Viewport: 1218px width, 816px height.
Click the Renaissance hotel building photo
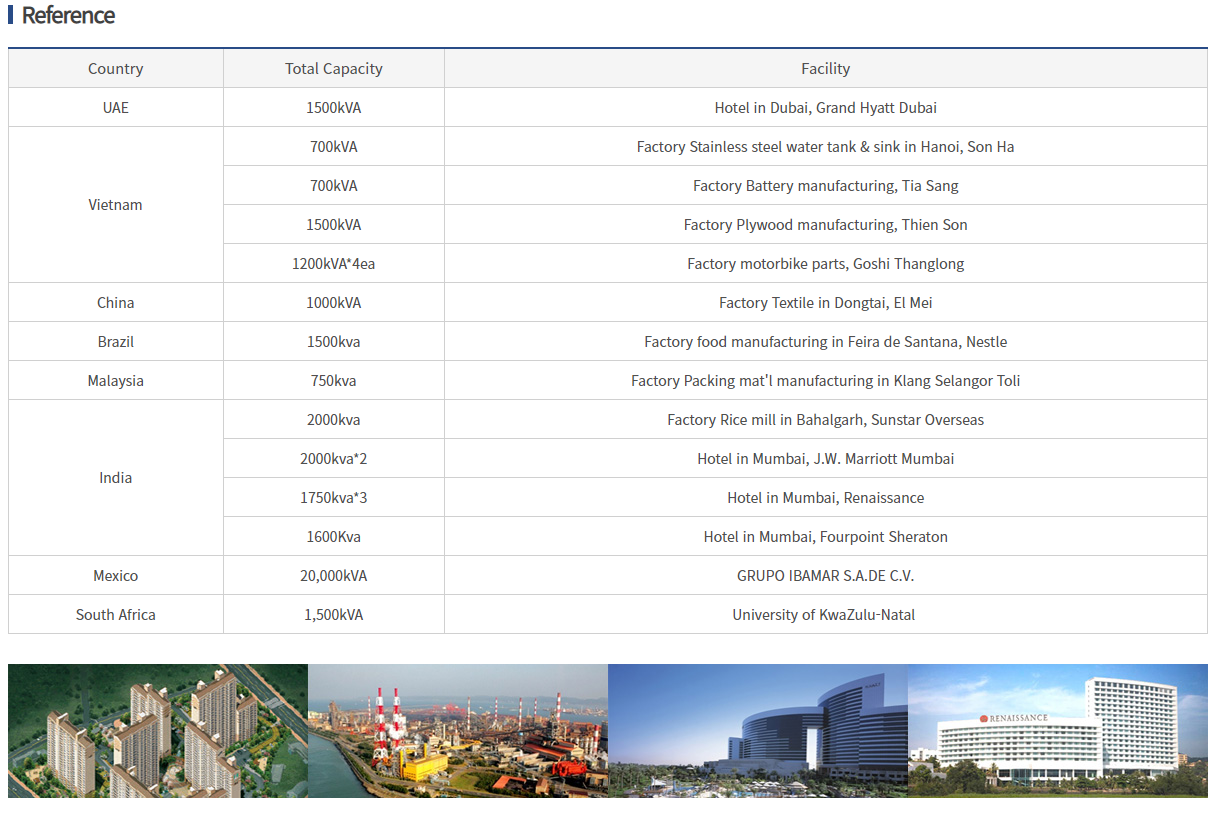point(1058,731)
